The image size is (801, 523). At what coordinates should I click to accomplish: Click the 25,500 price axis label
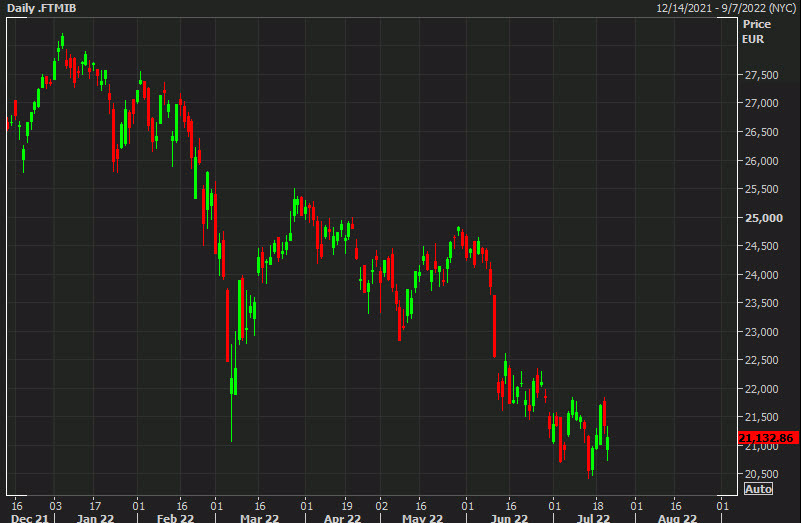point(761,189)
